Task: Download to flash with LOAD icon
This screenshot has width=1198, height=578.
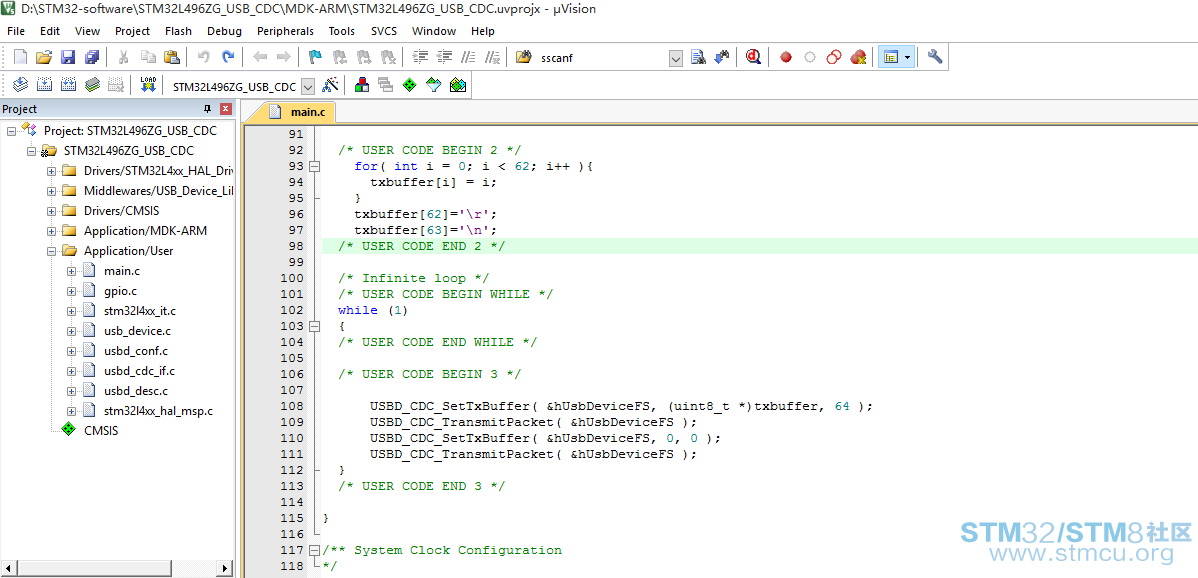Action: (x=148, y=85)
